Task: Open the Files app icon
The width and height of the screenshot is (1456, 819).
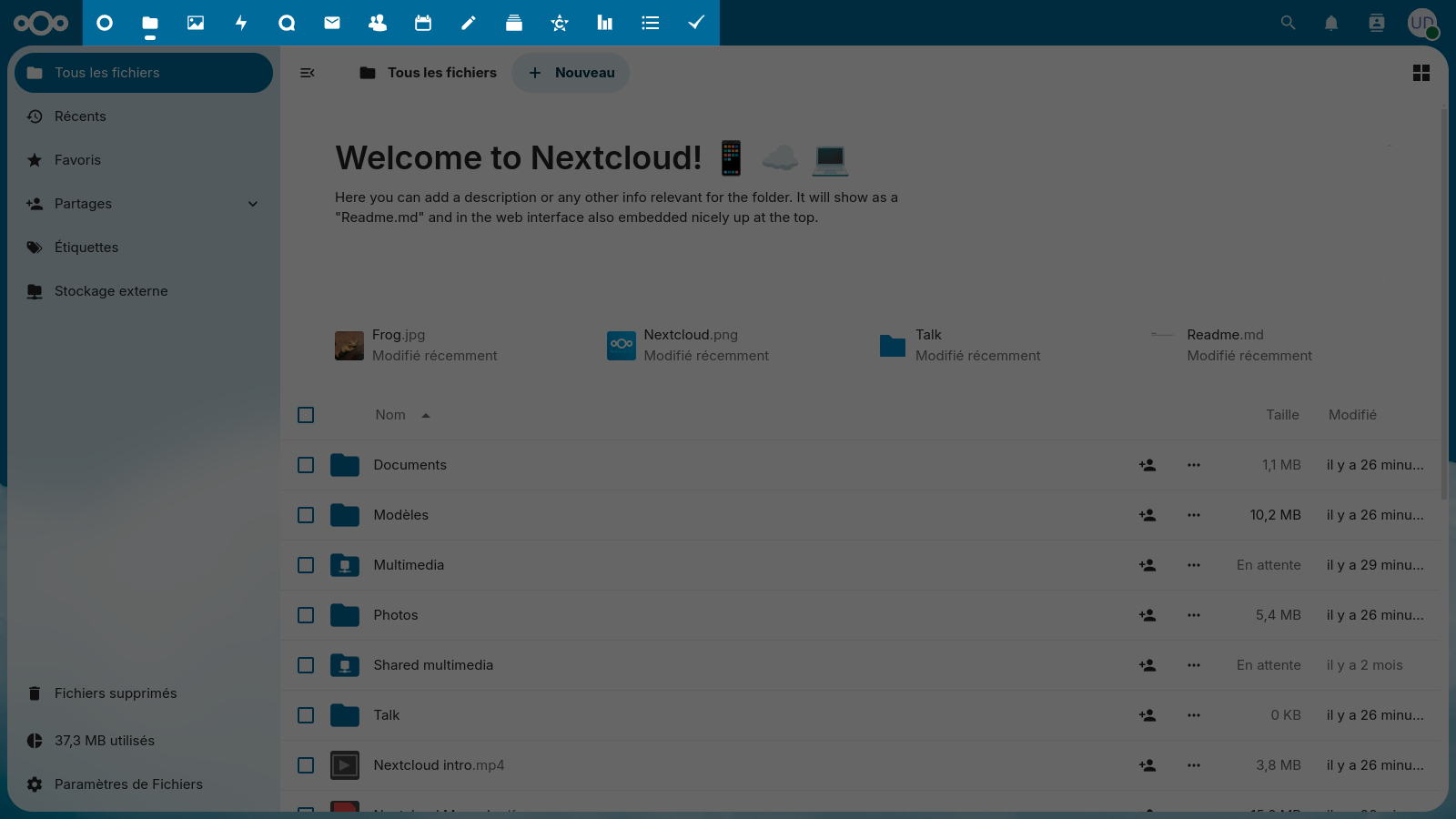Action: (150, 23)
